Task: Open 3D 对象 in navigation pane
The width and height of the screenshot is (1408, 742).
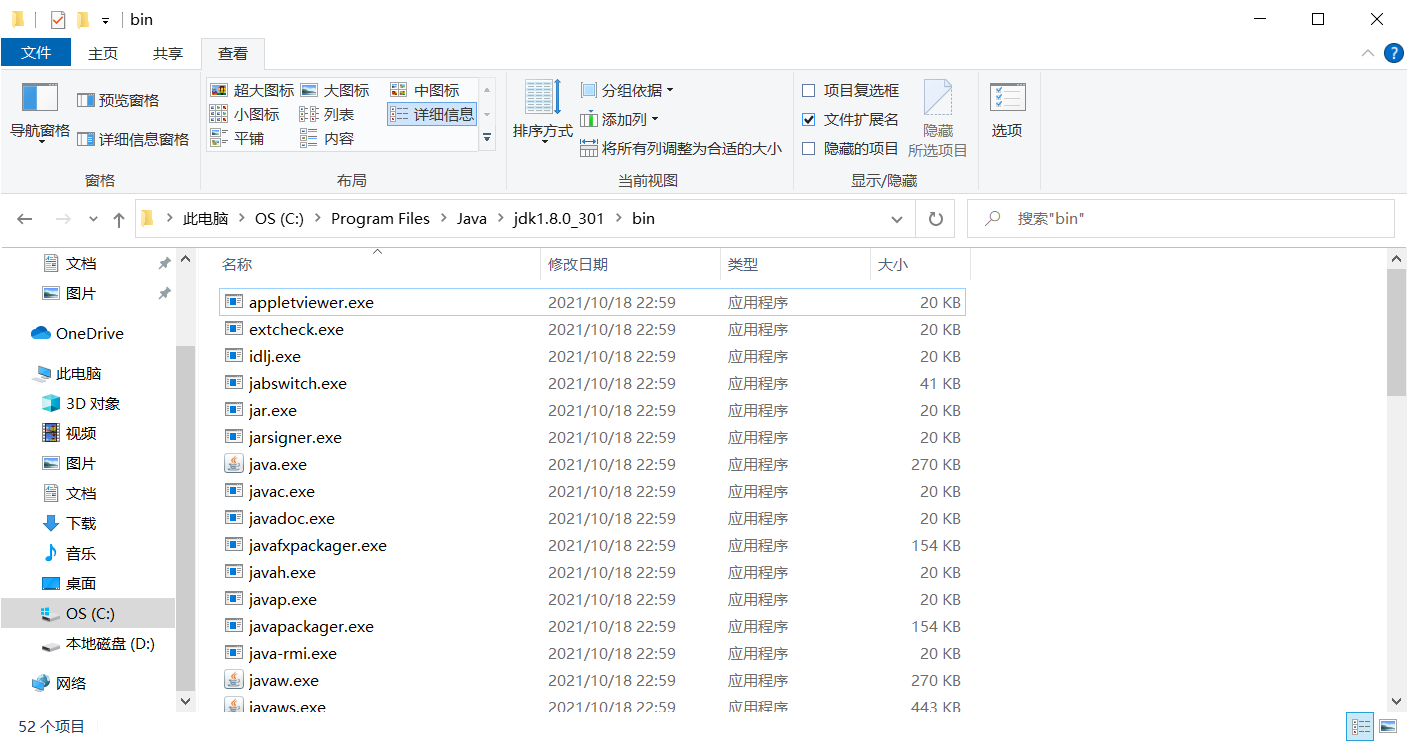Action: click(x=80, y=403)
